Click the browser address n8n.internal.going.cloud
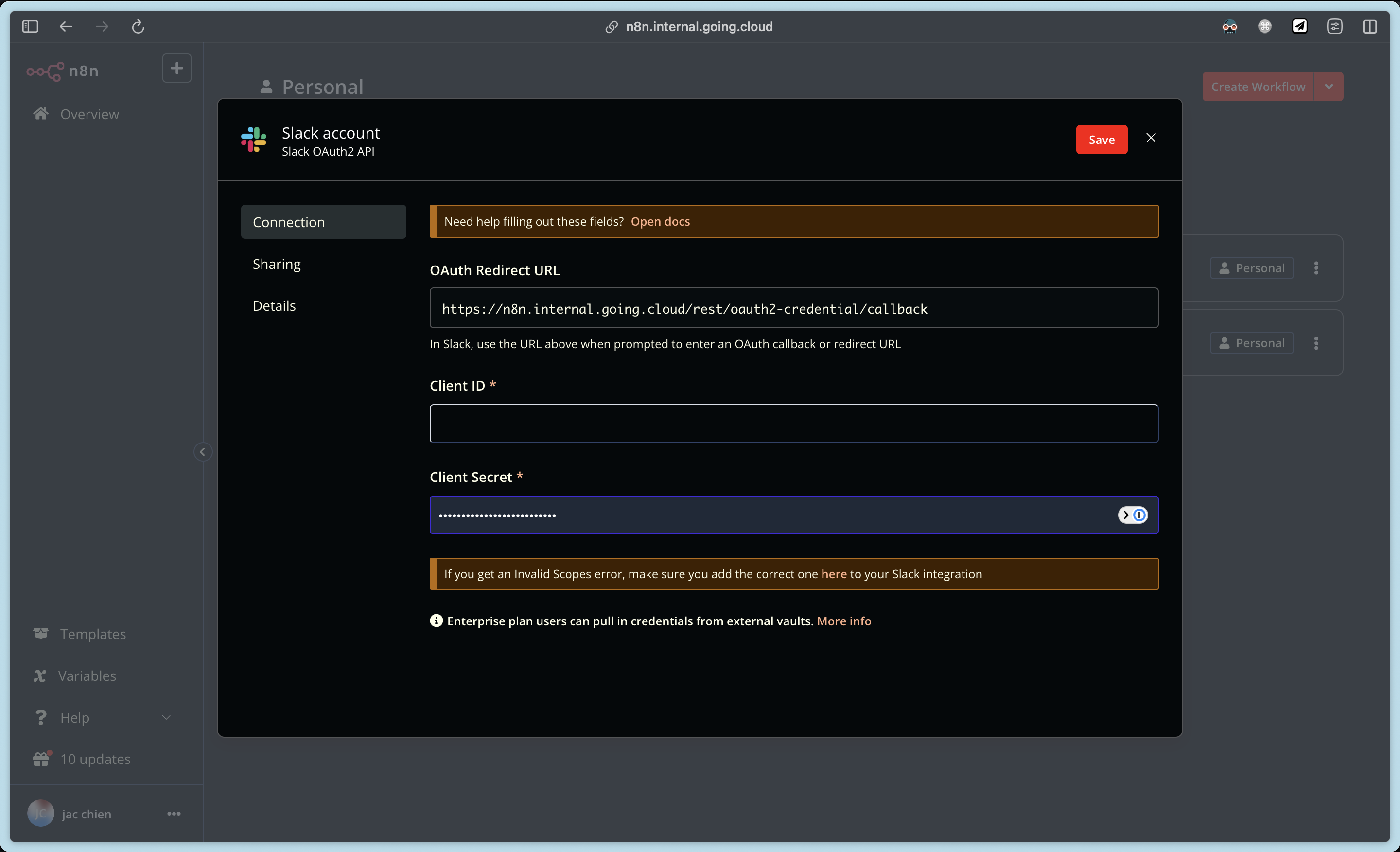Image resolution: width=1400 pixels, height=852 pixels. coord(700,27)
